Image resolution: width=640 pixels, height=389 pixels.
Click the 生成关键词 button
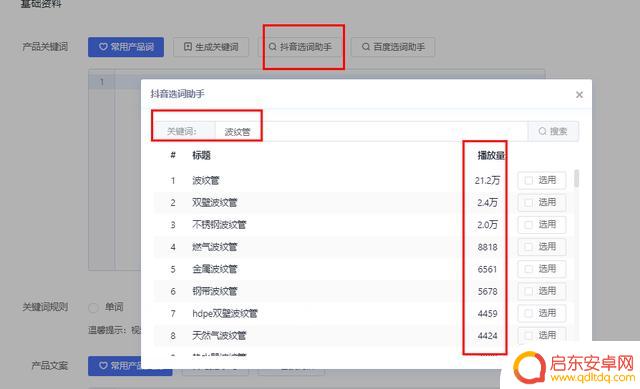coord(211,47)
